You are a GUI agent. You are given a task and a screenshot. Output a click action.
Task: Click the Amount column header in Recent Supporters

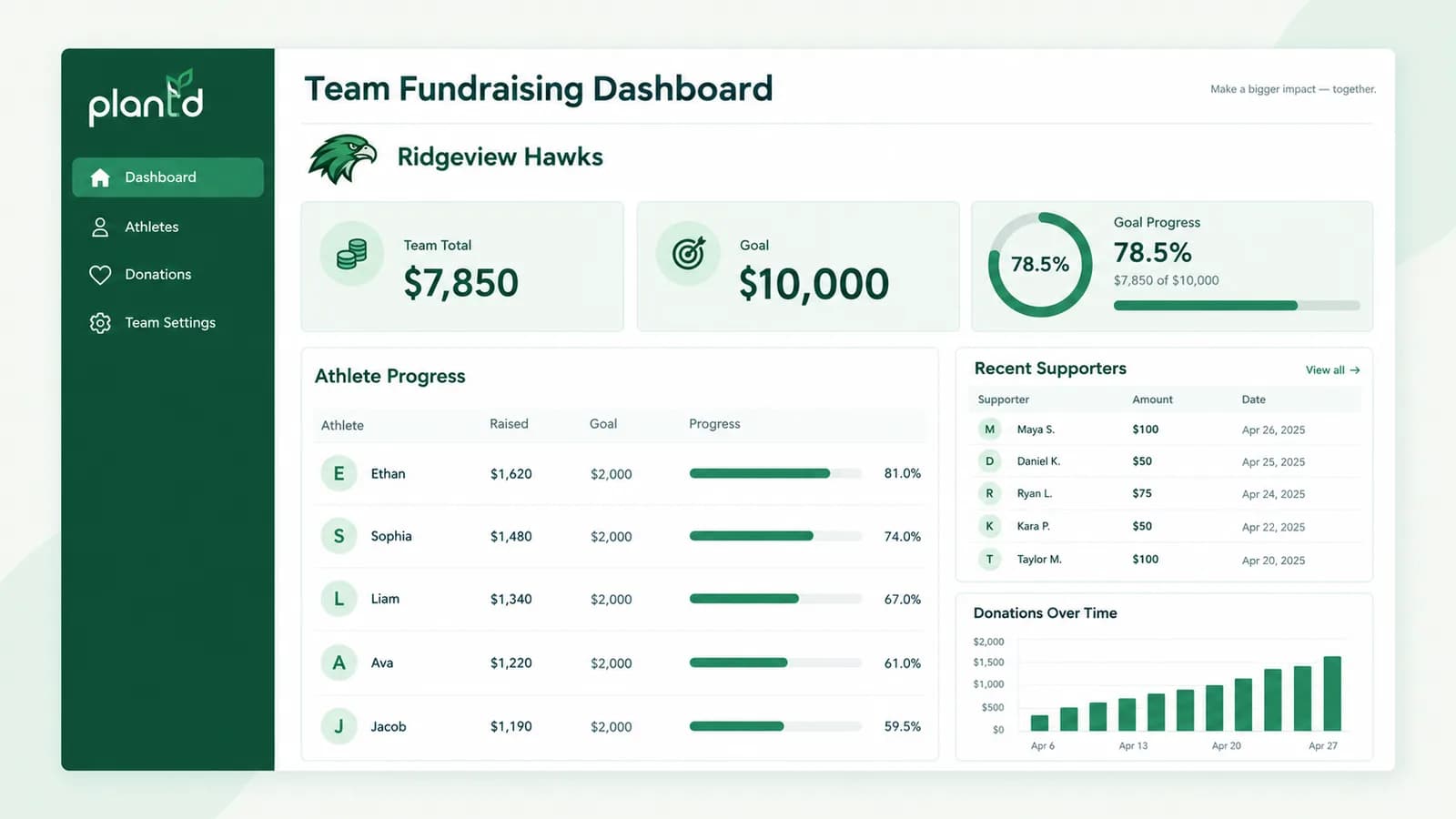(1152, 399)
